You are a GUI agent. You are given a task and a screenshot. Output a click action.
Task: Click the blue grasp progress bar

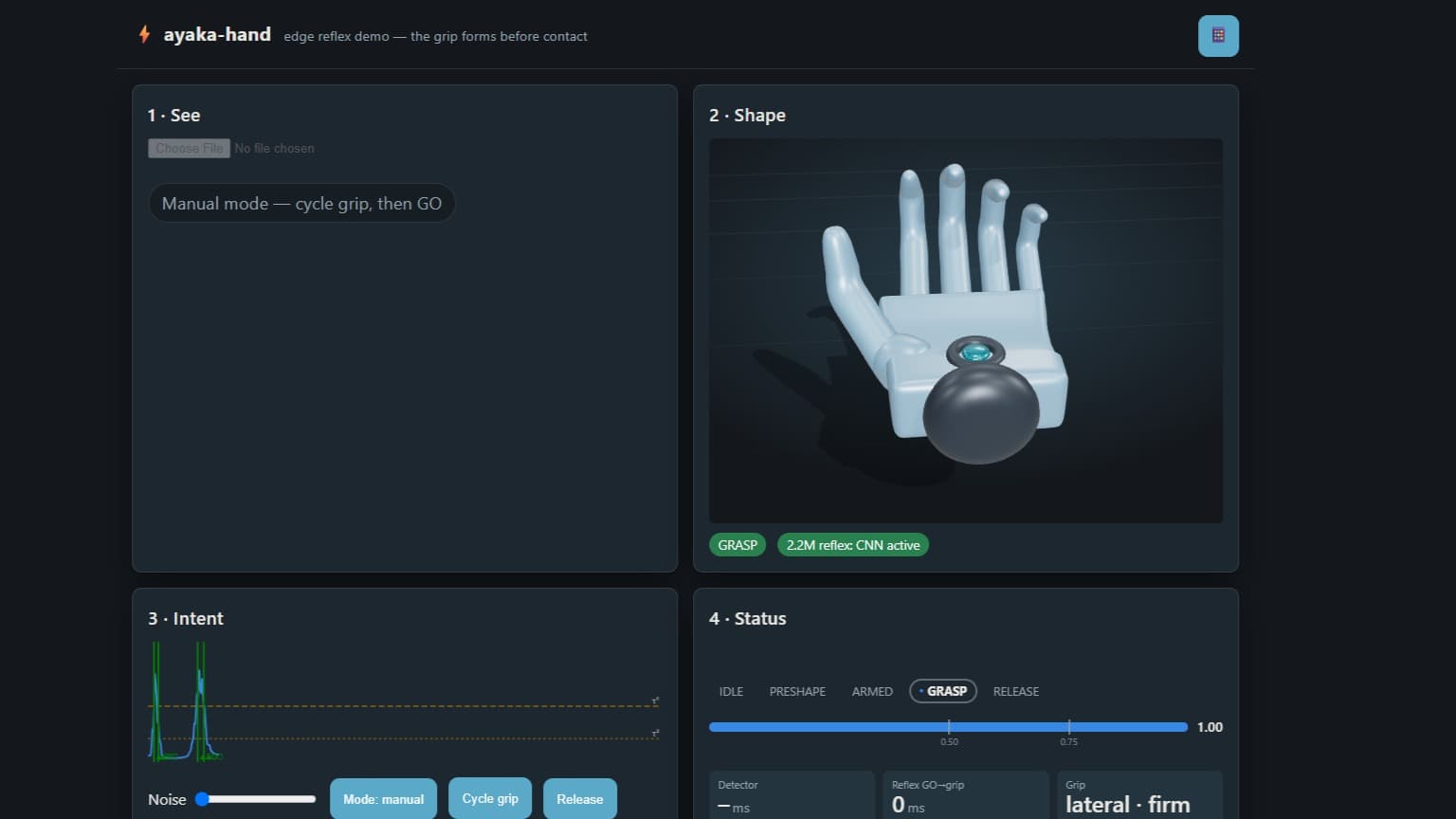pos(948,727)
